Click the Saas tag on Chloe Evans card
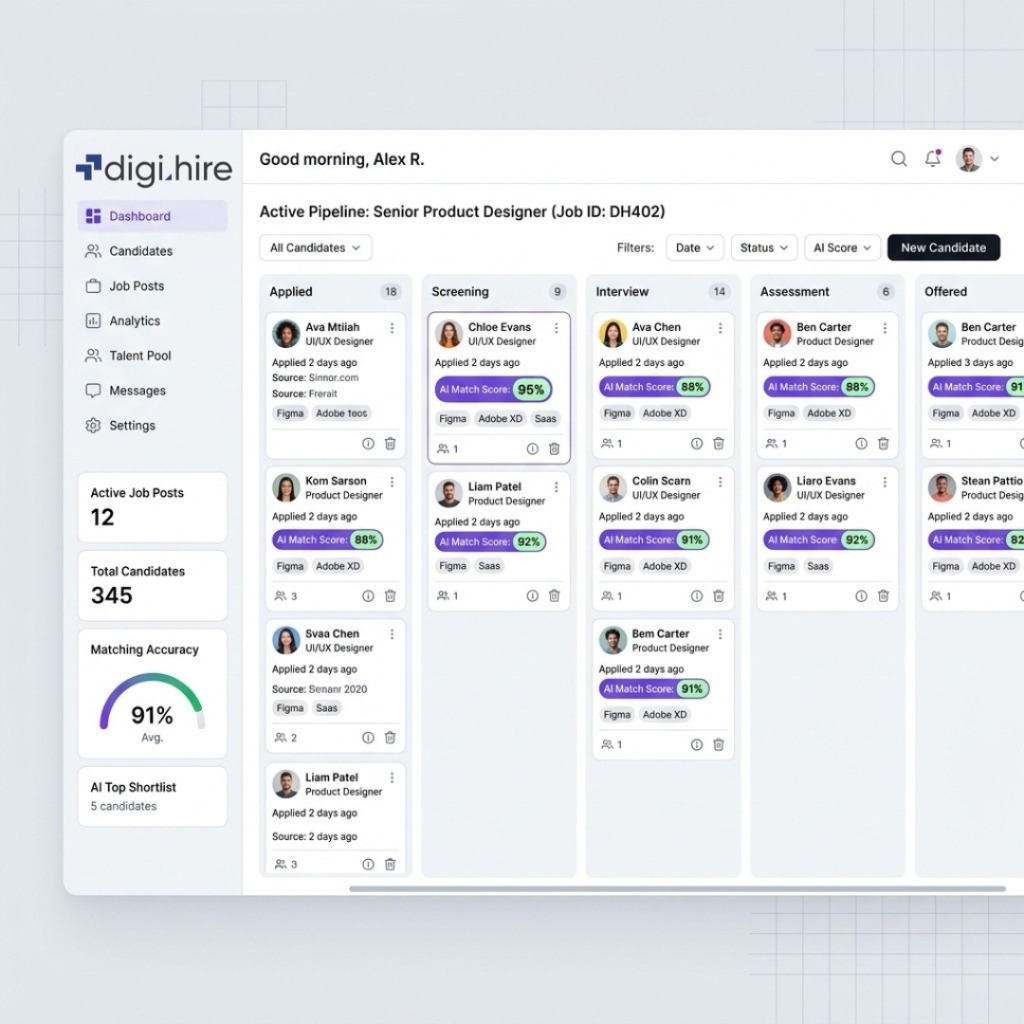 (x=545, y=419)
